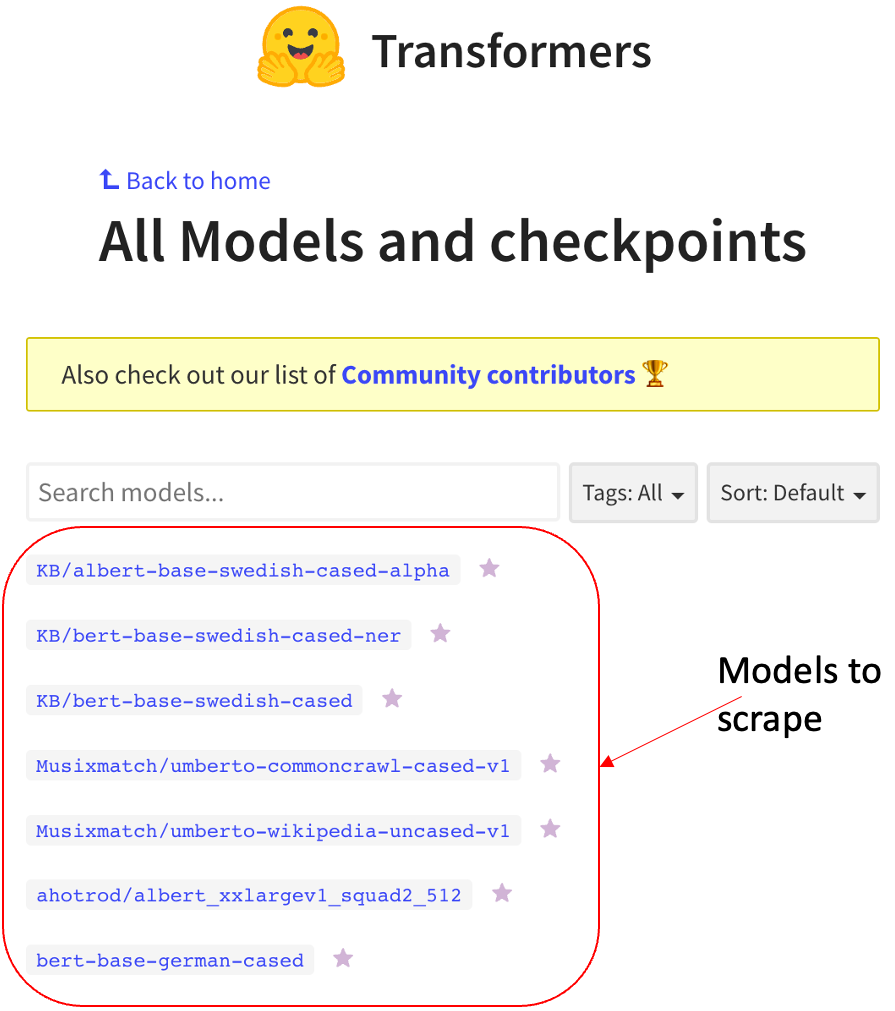Click the star beside KB/bert-base-swedish-cased-ner
Image resolution: width=895 pixels, height=1011 pixels.
click(x=441, y=634)
